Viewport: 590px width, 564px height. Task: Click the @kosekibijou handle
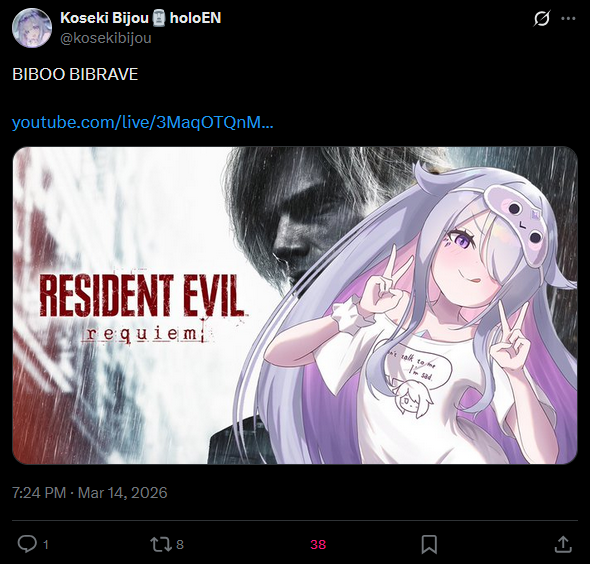pos(106,38)
